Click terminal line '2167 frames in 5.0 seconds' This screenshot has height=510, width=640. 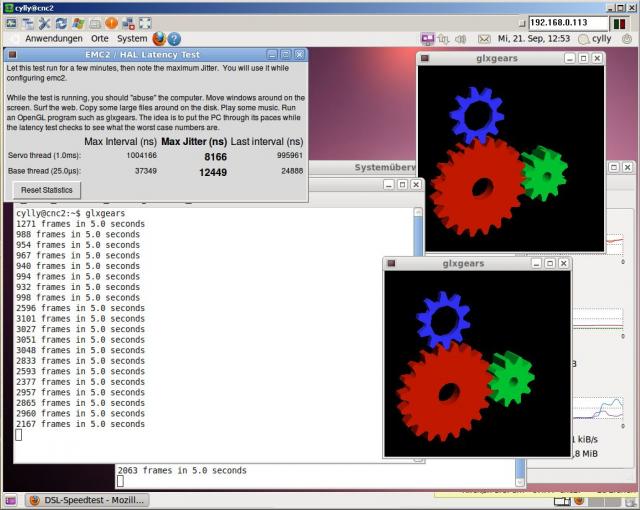tap(80, 424)
